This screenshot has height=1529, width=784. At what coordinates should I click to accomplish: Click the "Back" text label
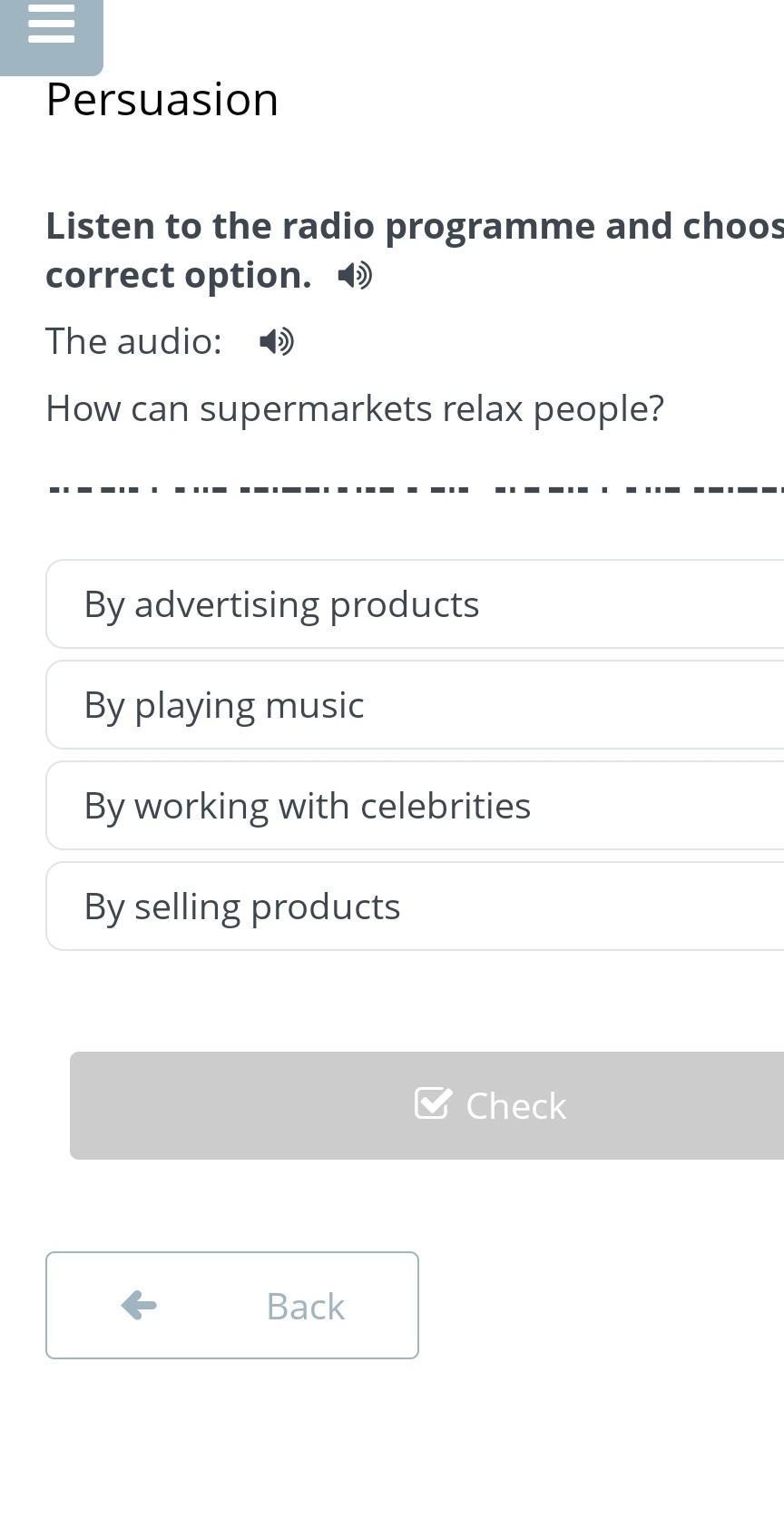[305, 1307]
